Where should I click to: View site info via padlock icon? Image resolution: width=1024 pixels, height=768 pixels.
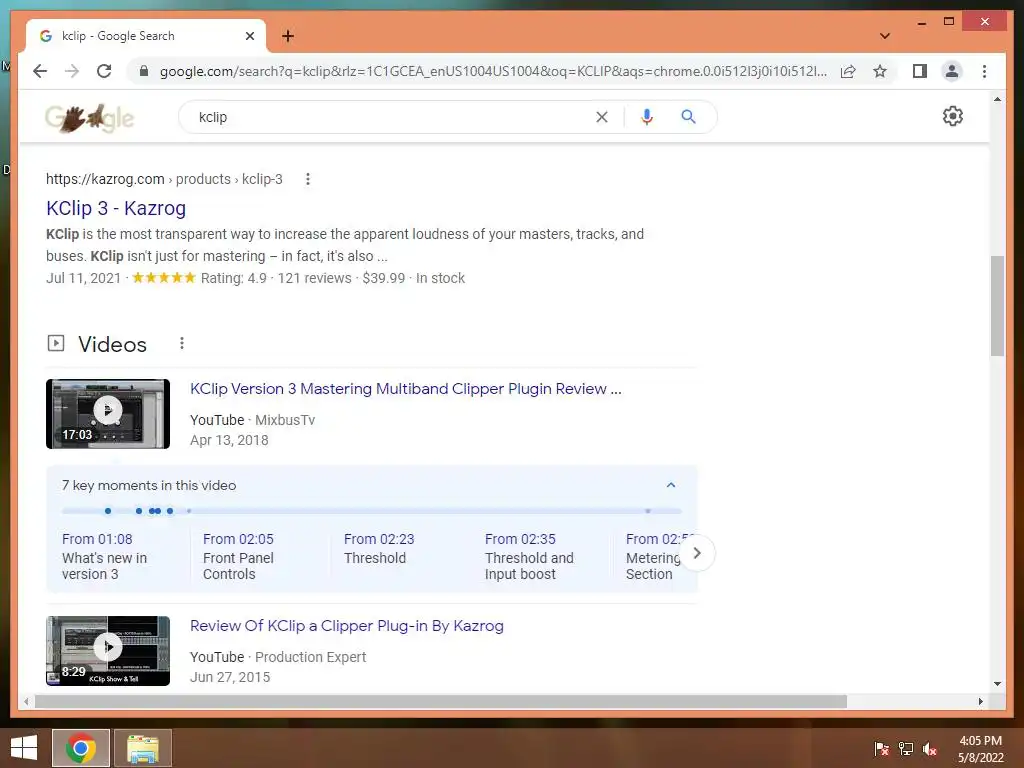(144, 71)
